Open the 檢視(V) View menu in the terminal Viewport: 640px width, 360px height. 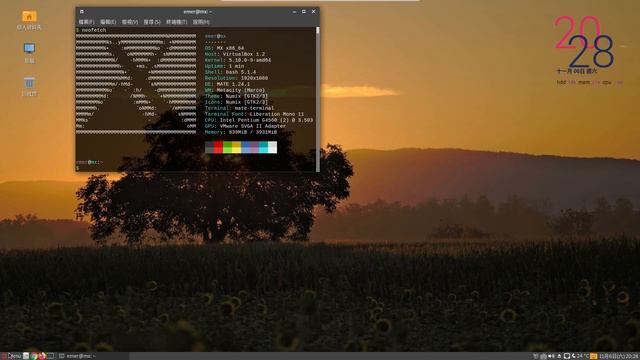pos(130,22)
